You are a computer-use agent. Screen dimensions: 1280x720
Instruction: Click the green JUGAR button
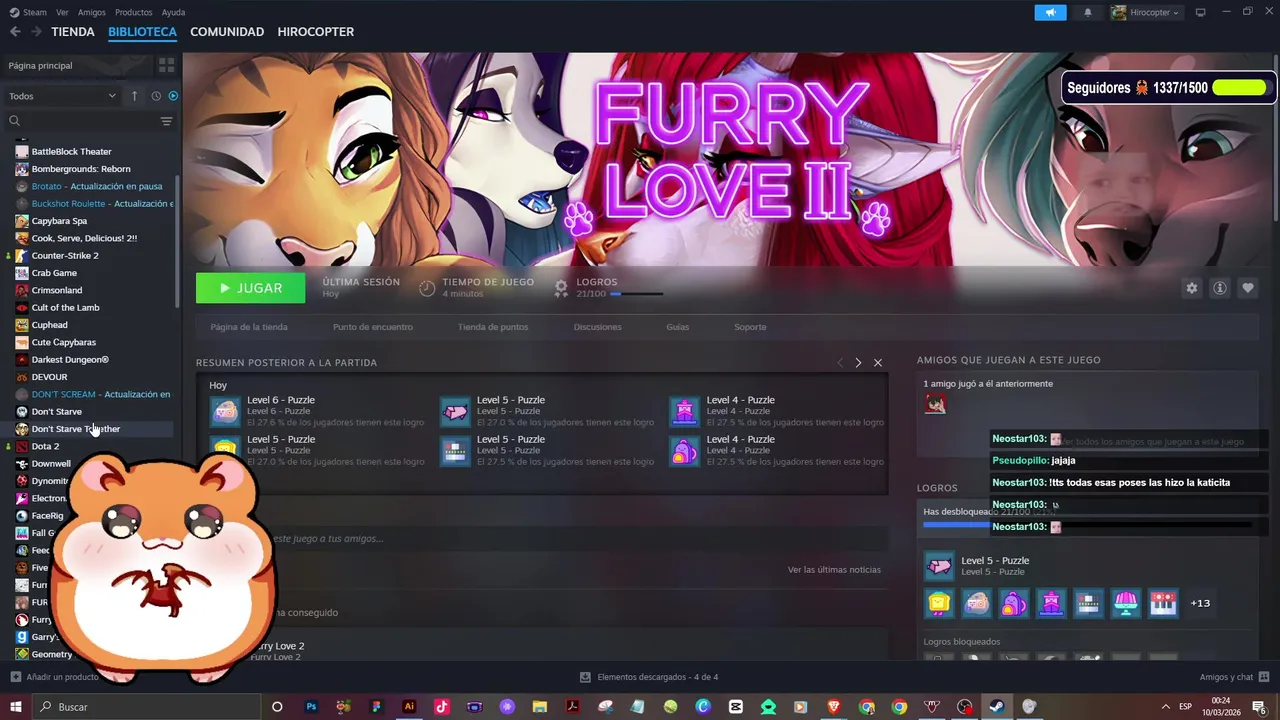click(251, 288)
